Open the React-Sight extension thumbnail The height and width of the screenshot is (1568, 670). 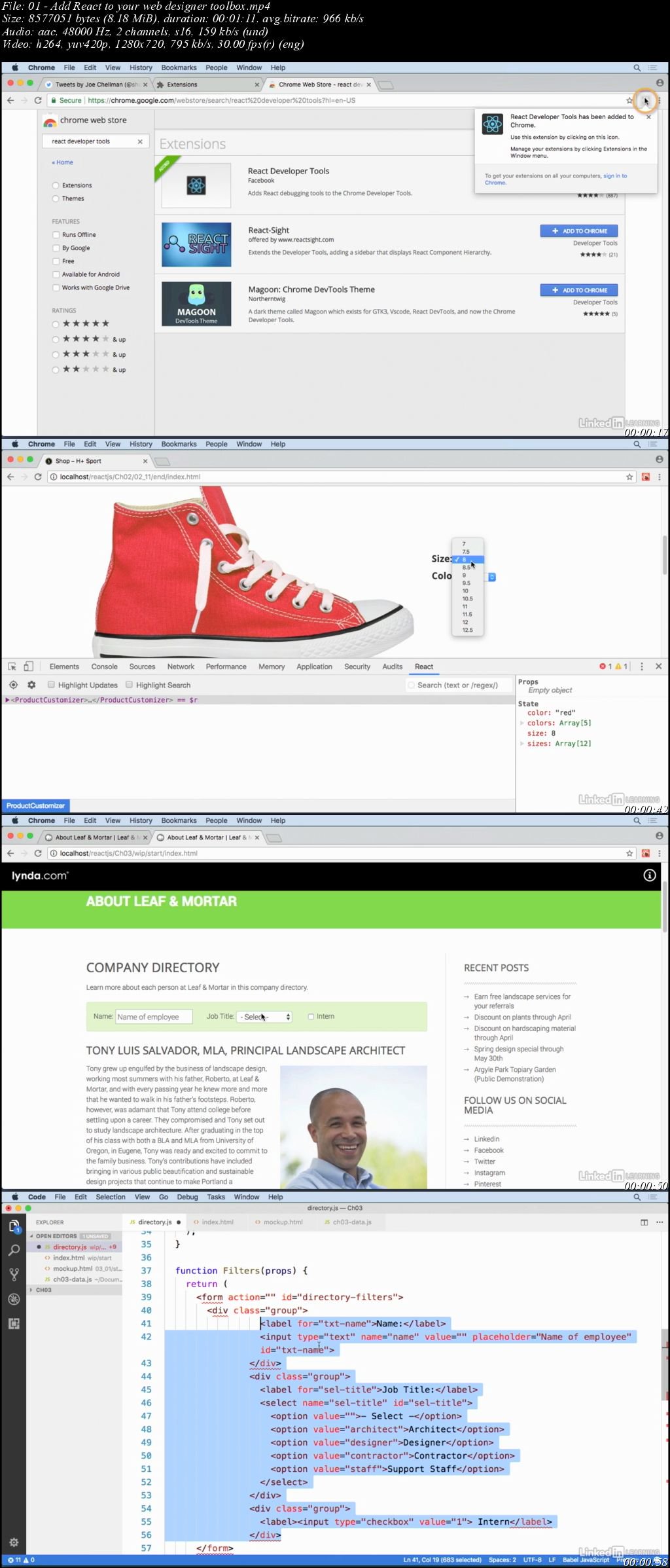[196, 244]
